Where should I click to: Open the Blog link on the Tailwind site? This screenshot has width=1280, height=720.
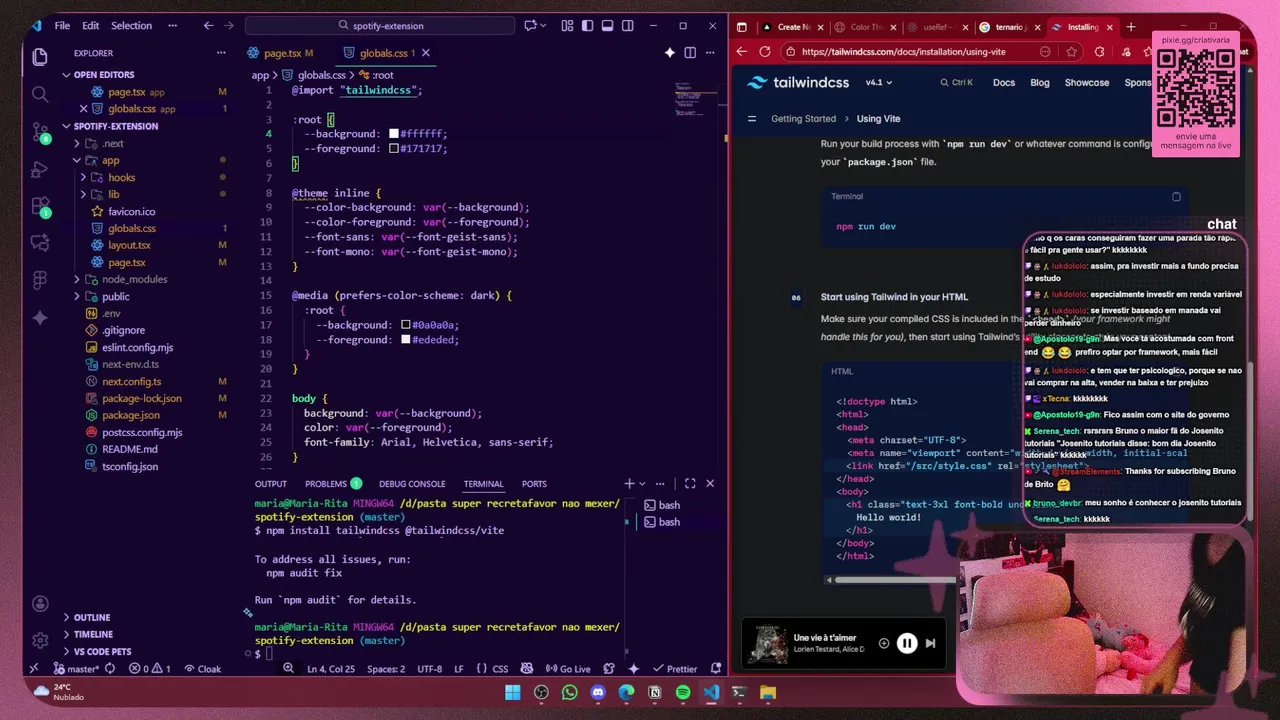1040,83
